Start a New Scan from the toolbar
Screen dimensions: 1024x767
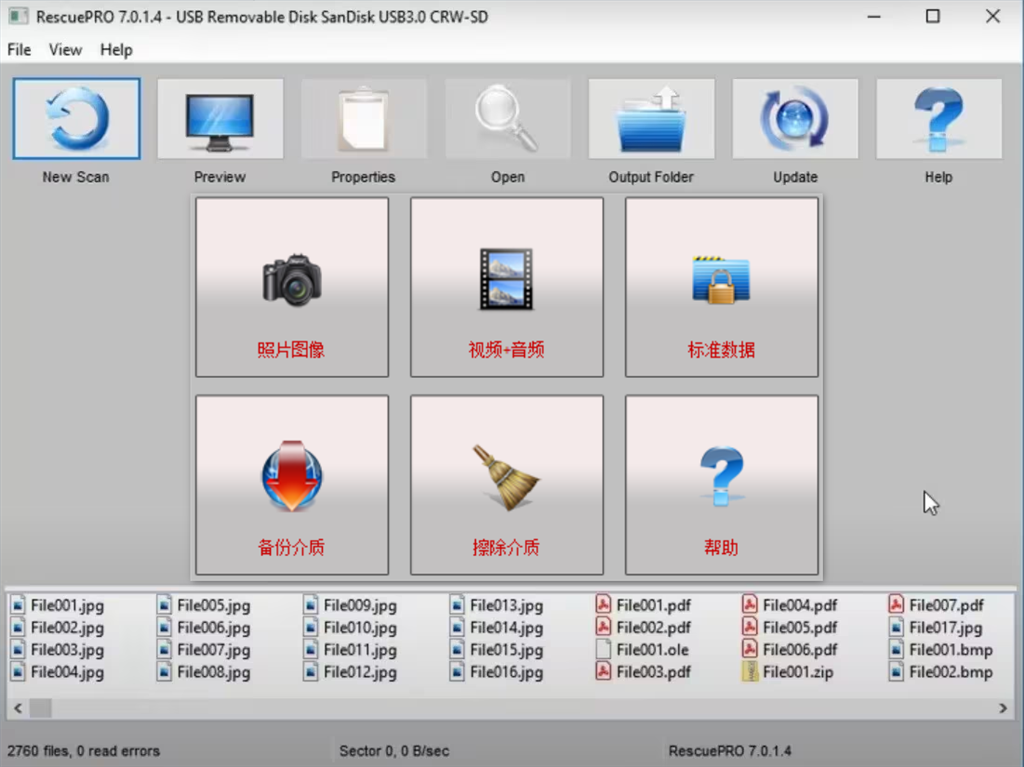pyautogui.click(x=76, y=120)
